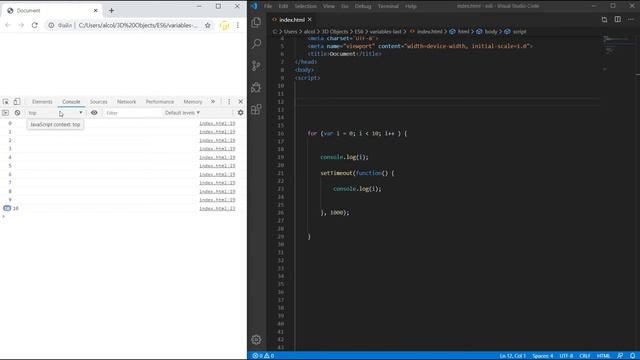This screenshot has width=640, height=360.
Task: Open index.html link for log 0
Action: point(217,123)
